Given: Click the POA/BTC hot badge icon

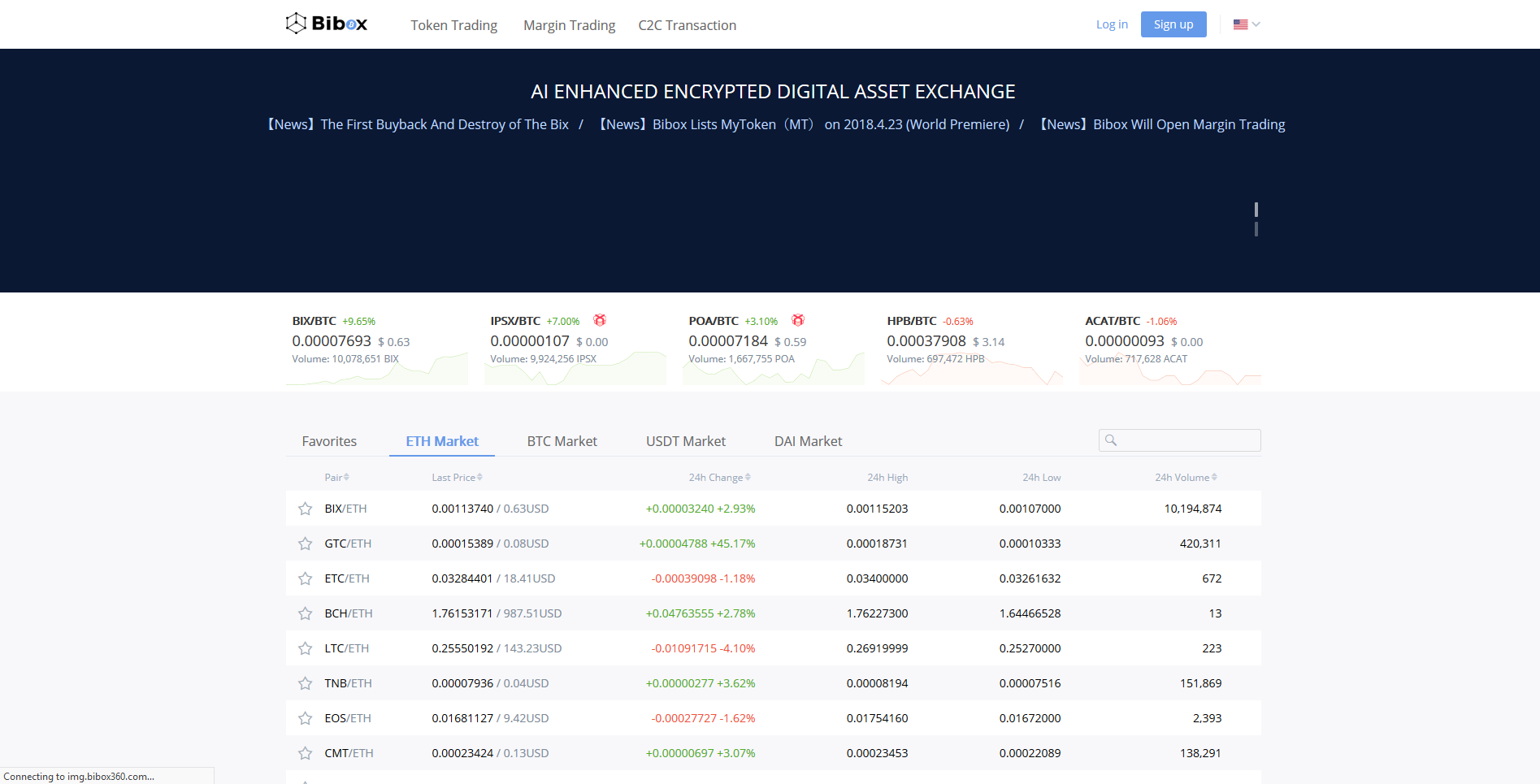Looking at the screenshot, I should tap(798, 320).
